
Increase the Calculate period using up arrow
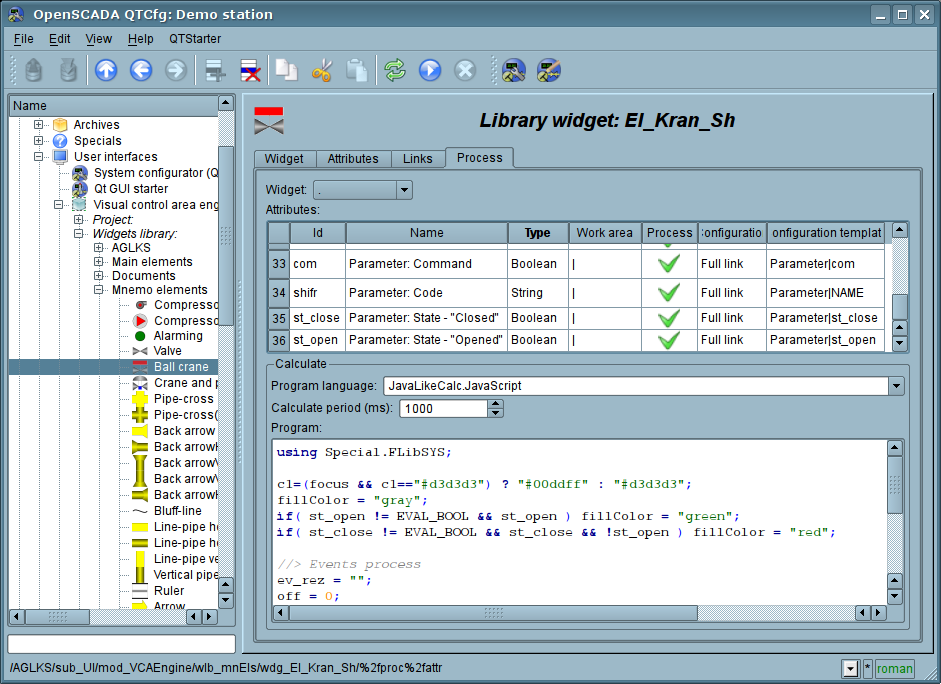click(495, 404)
